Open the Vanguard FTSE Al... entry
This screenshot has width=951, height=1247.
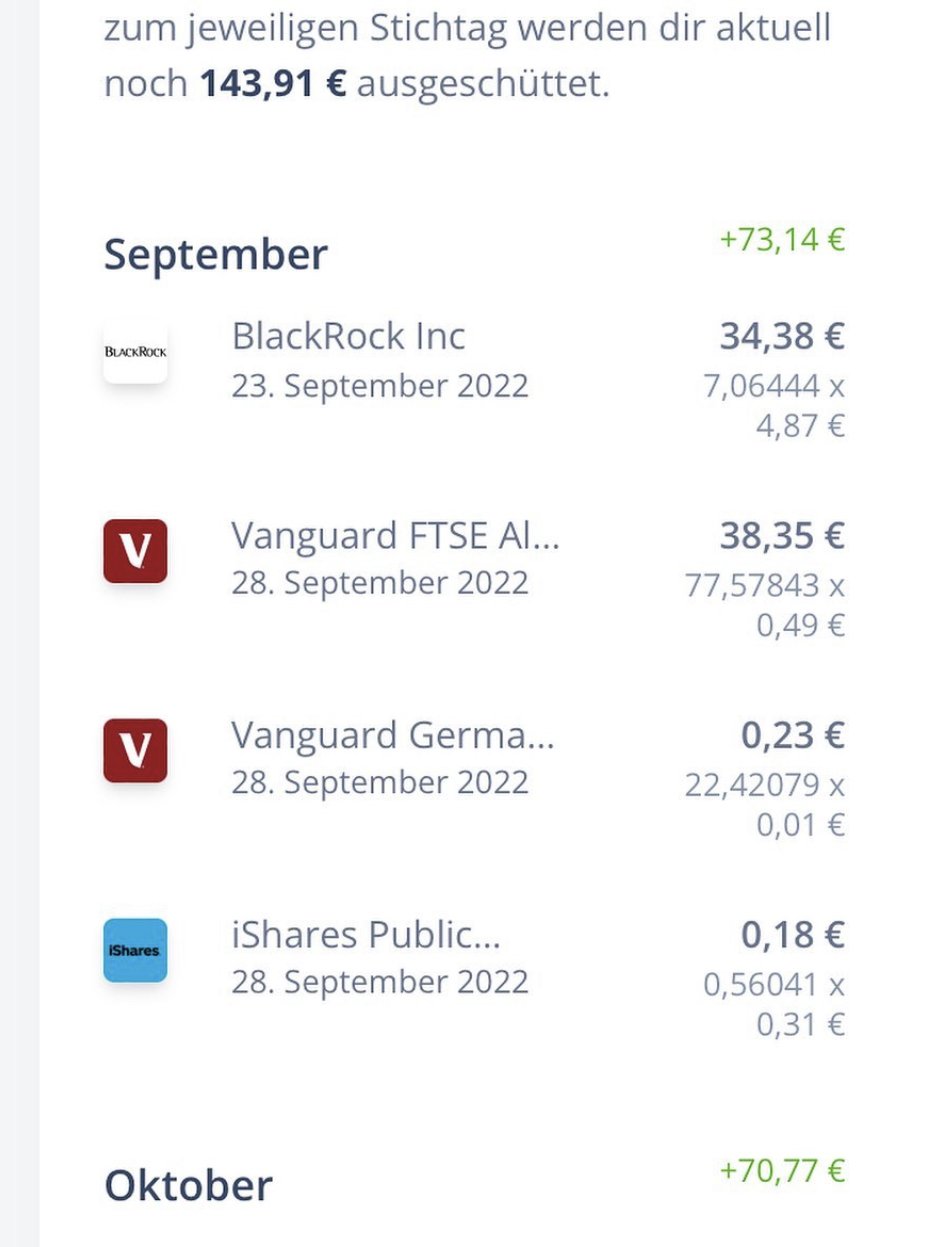pos(396,536)
